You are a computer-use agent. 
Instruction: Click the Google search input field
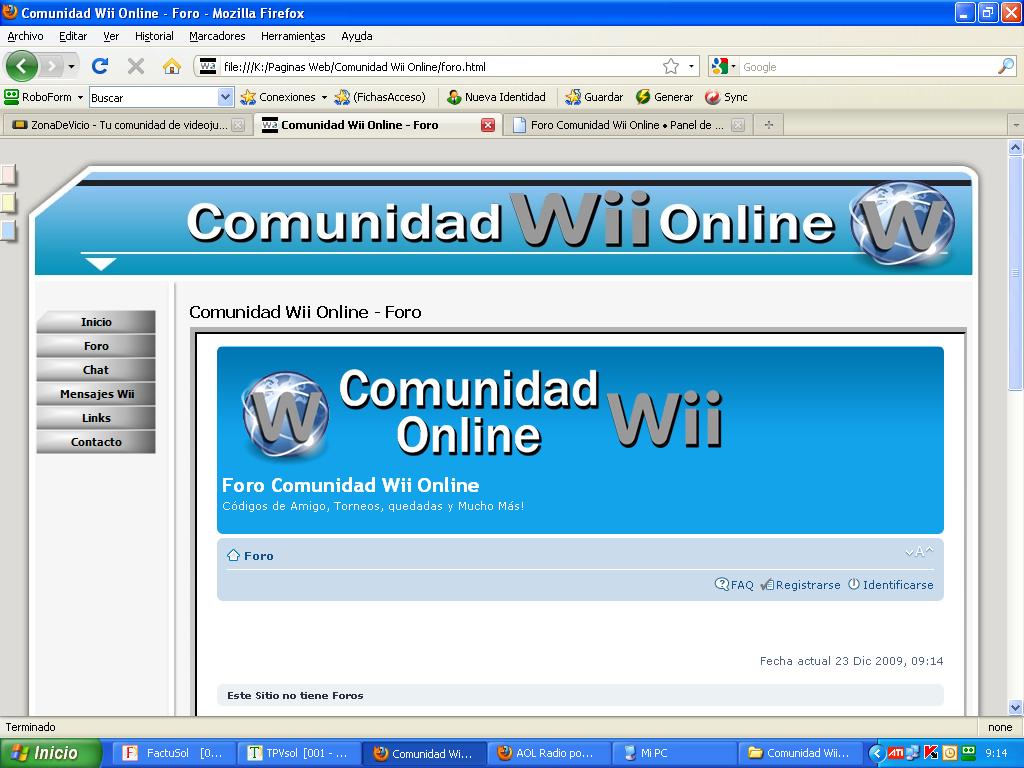click(x=869, y=67)
